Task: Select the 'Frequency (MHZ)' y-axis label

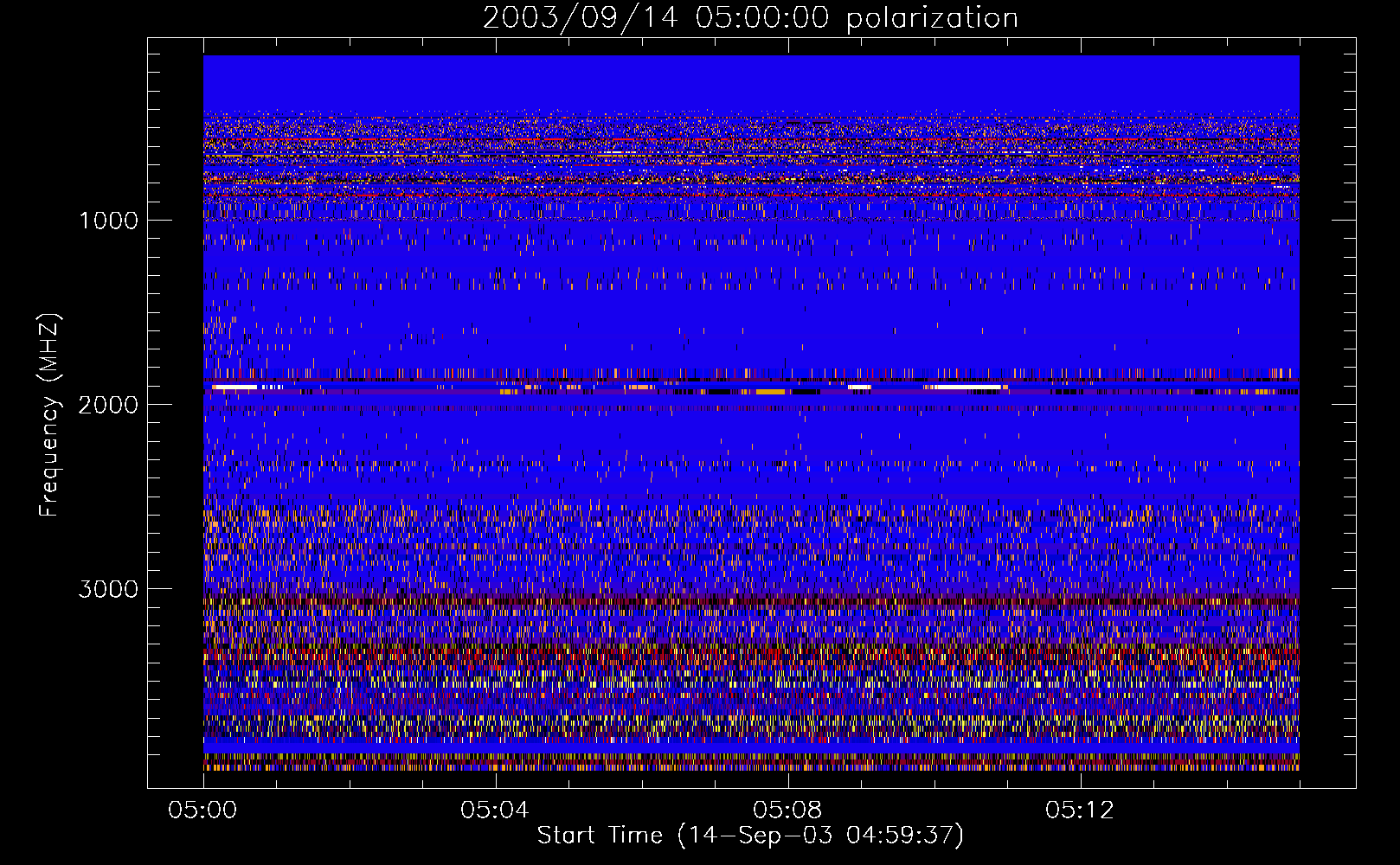Action: [x=49, y=415]
